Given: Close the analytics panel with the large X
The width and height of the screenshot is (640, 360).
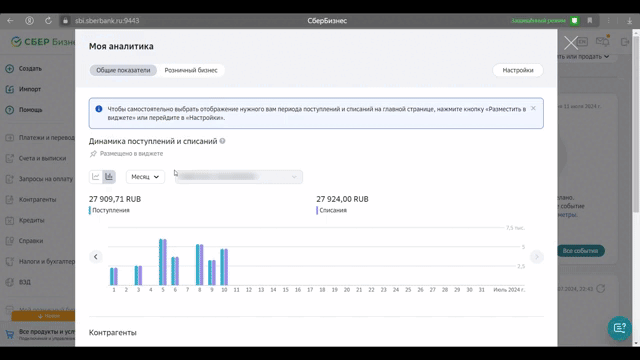Looking at the screenshot, I should pos(571,42).
